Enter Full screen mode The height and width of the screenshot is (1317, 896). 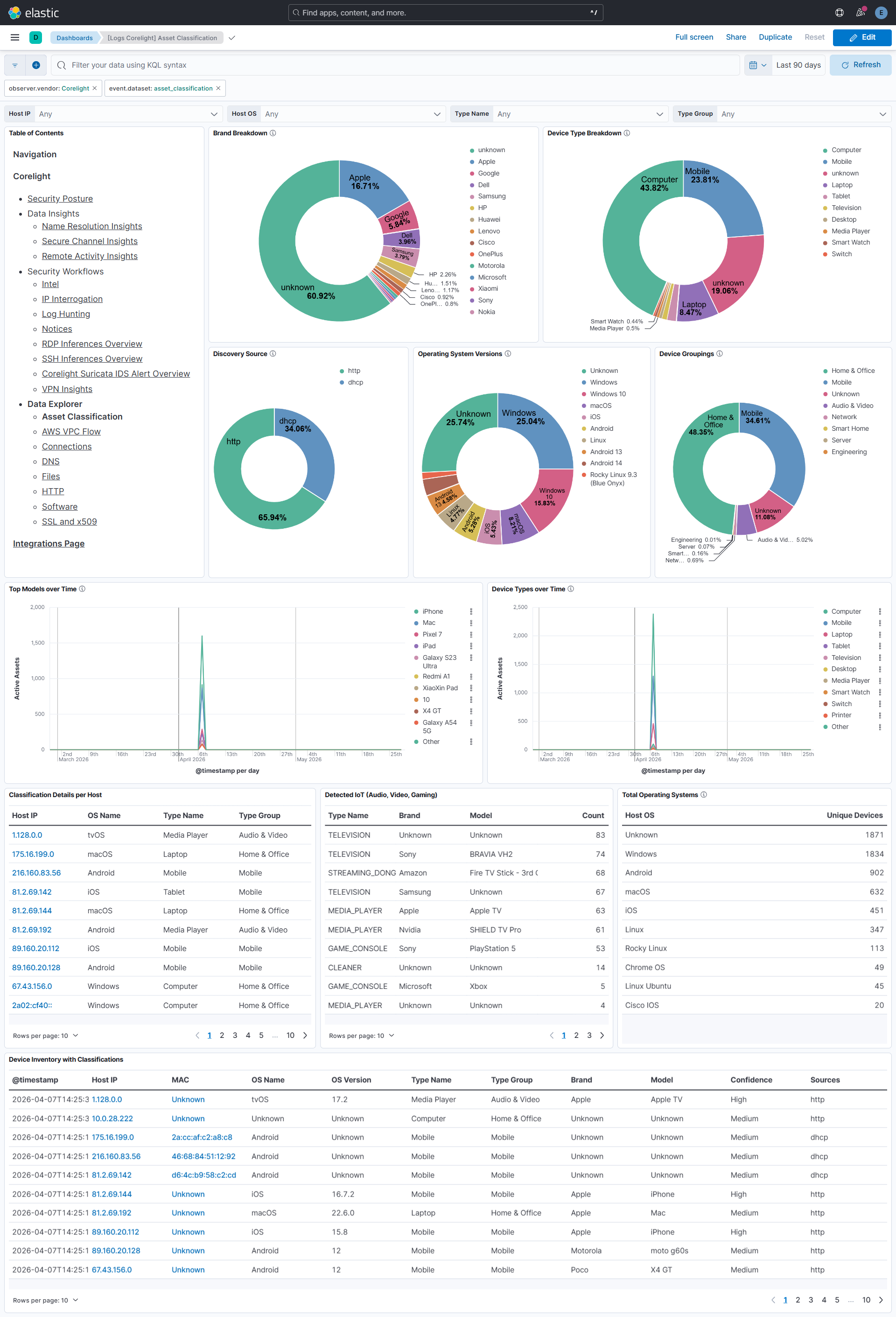click(x=693, y=37)
